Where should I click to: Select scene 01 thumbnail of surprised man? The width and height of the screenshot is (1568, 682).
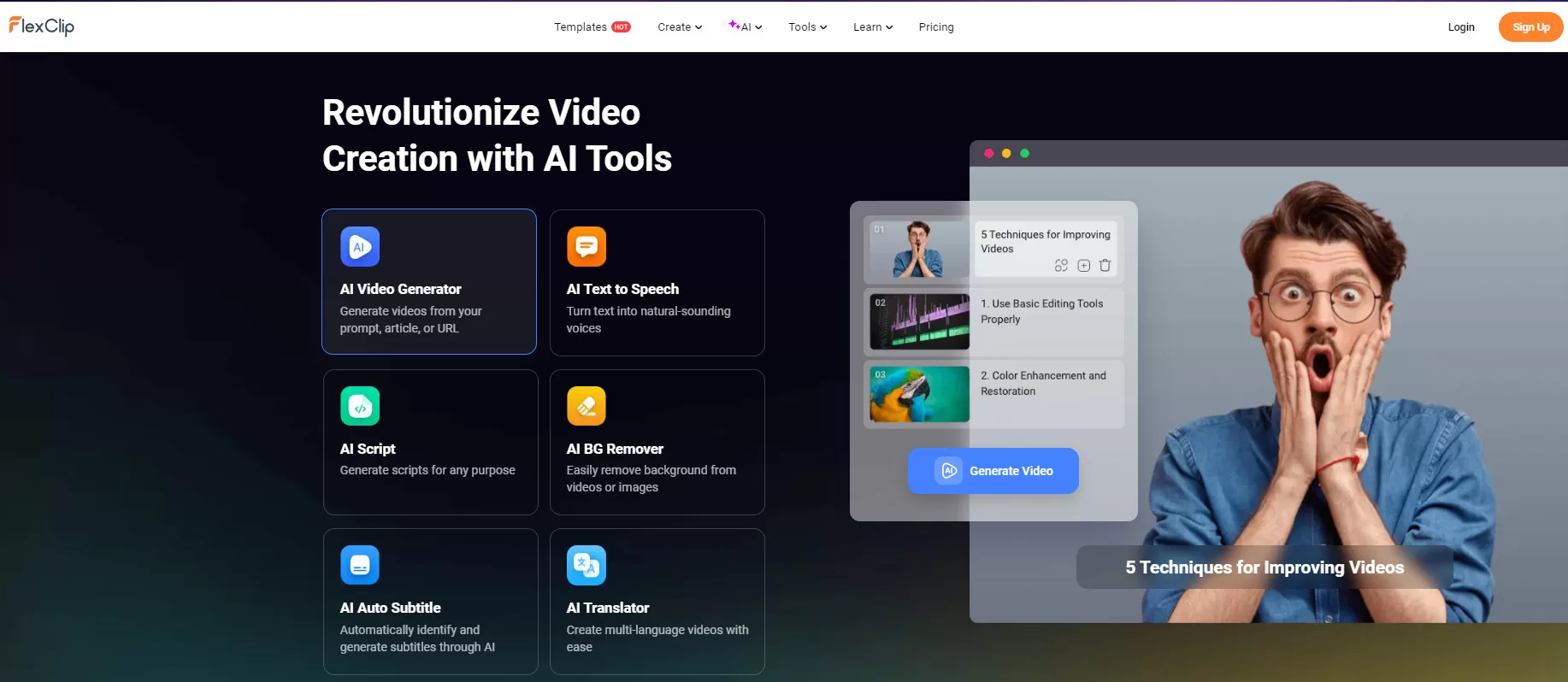(x=920, y=249)
